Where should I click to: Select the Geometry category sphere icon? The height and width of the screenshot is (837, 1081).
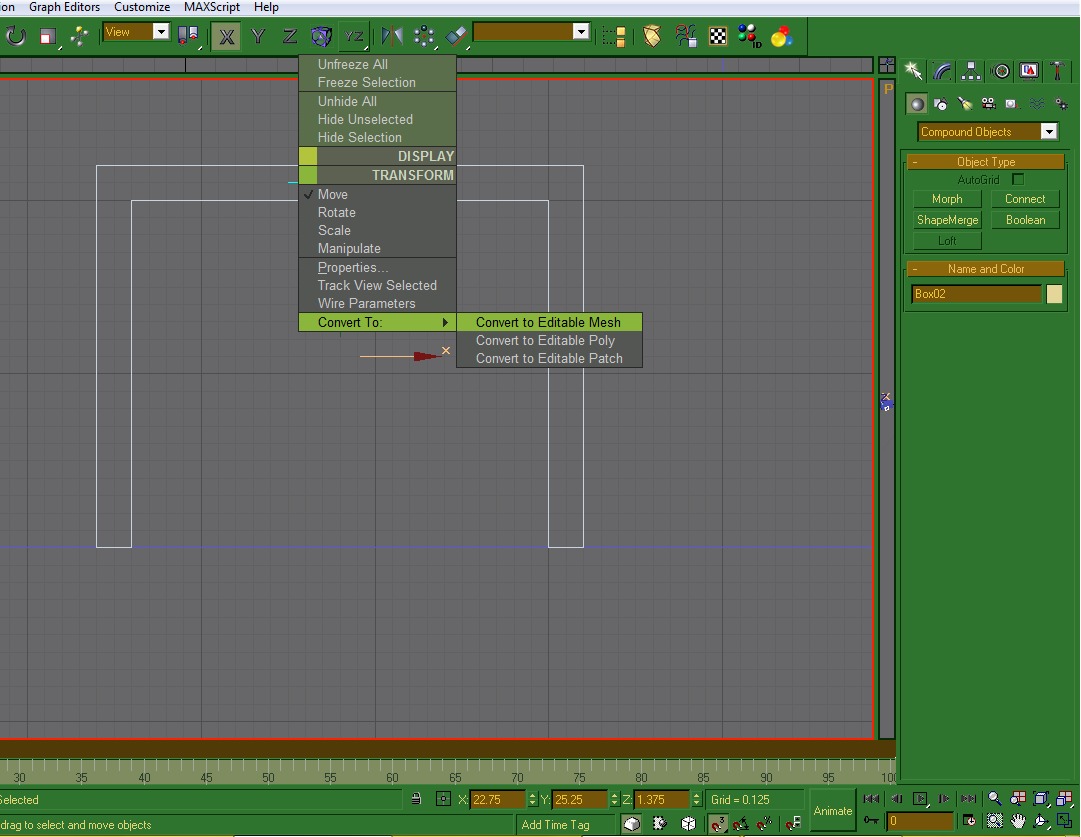pos(917,104)
